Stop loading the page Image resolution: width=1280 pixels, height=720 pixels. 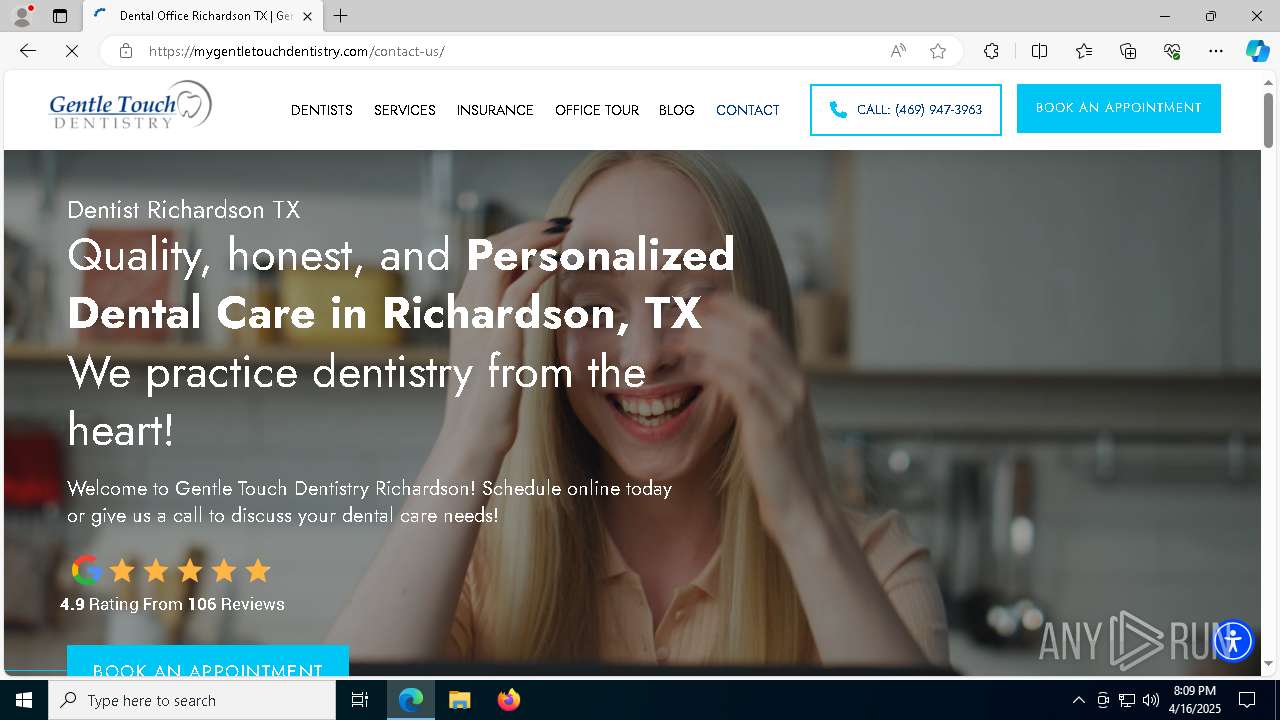click(72, 51)
